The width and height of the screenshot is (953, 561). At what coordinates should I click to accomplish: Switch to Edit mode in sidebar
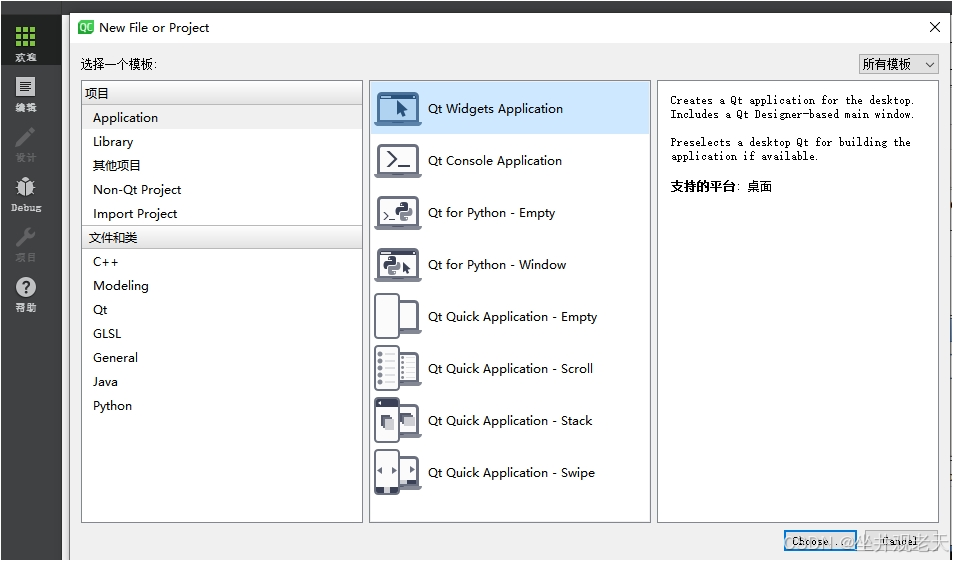pyautogui.click(x=26, y=94)
